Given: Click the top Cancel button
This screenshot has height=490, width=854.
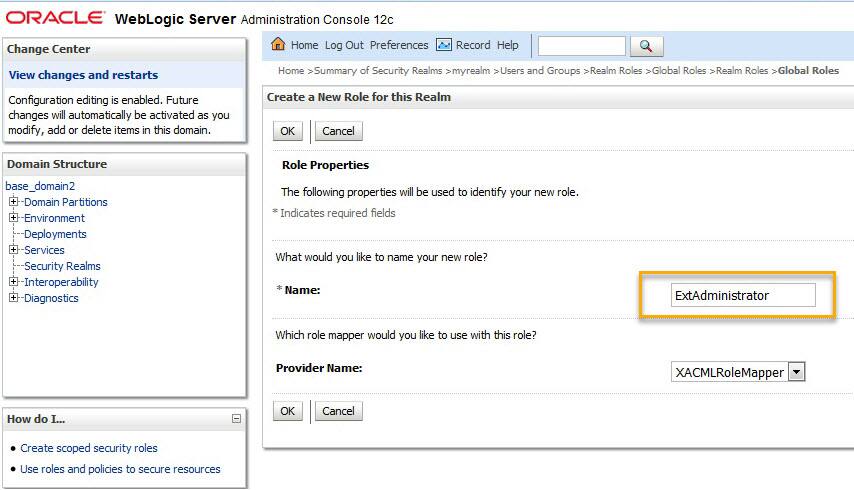Looking at the screenshot, I should point(338,131).
